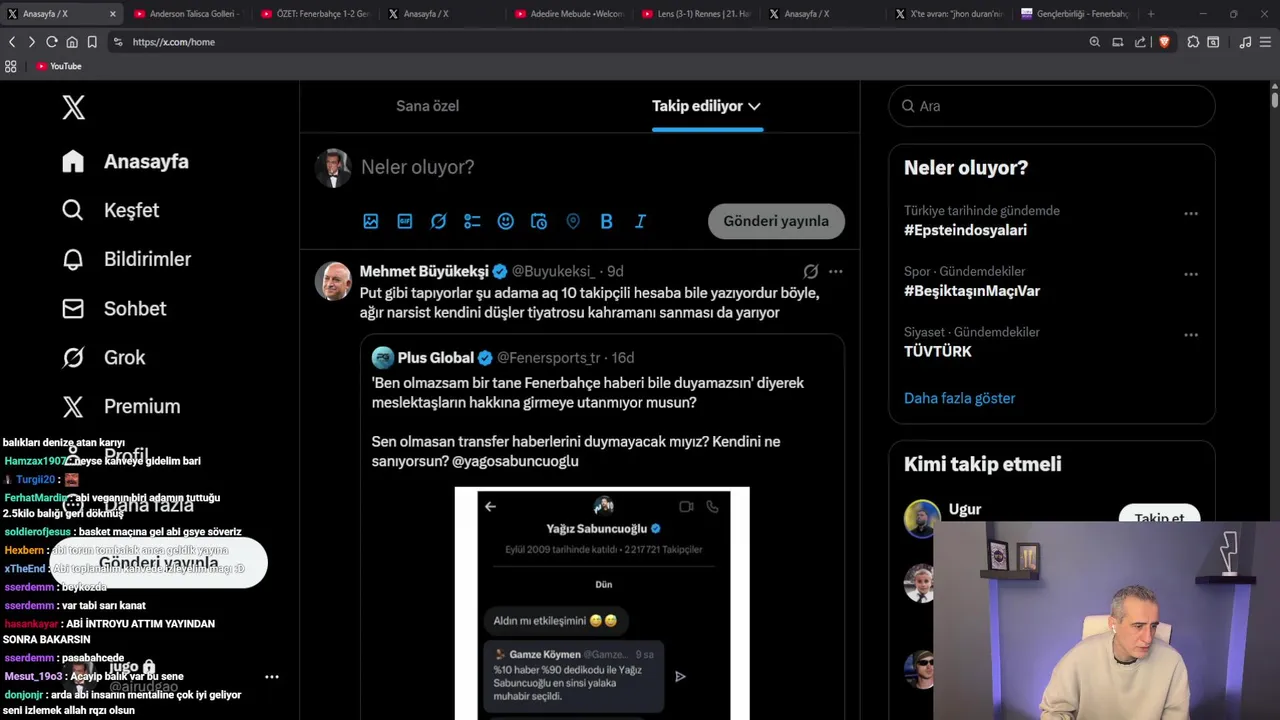Open the quoted screenshot image
The height and width of the screenshot is (720, 1280).
(x=602, y=603)
